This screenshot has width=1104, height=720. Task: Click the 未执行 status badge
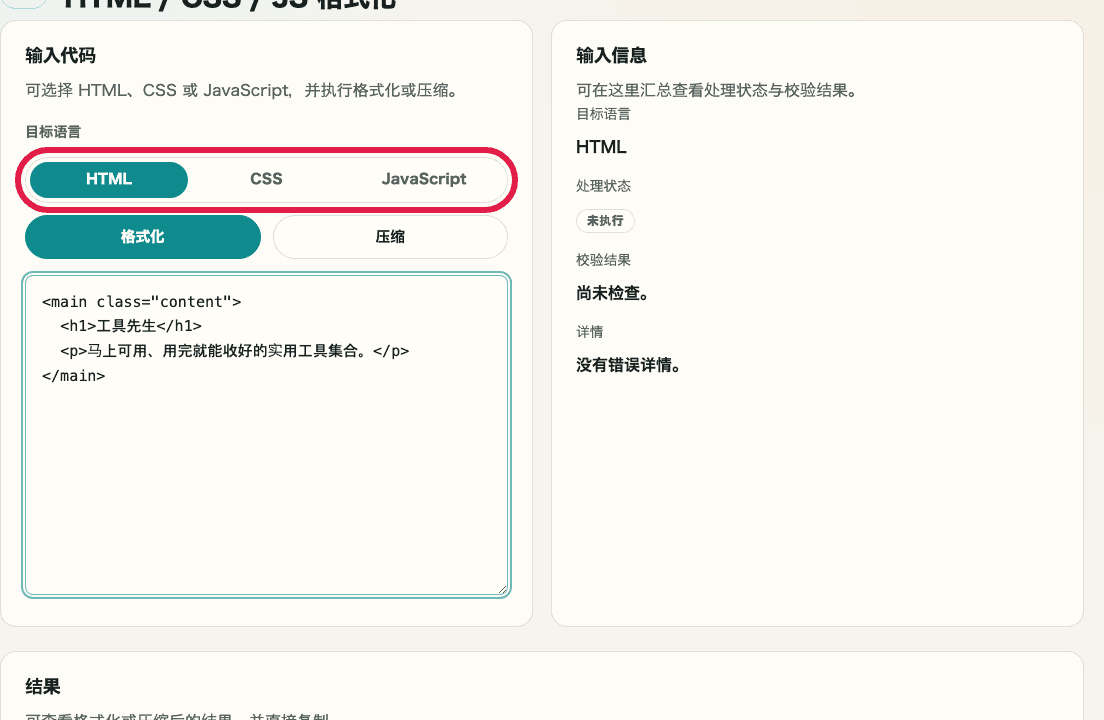click(605, 221)
